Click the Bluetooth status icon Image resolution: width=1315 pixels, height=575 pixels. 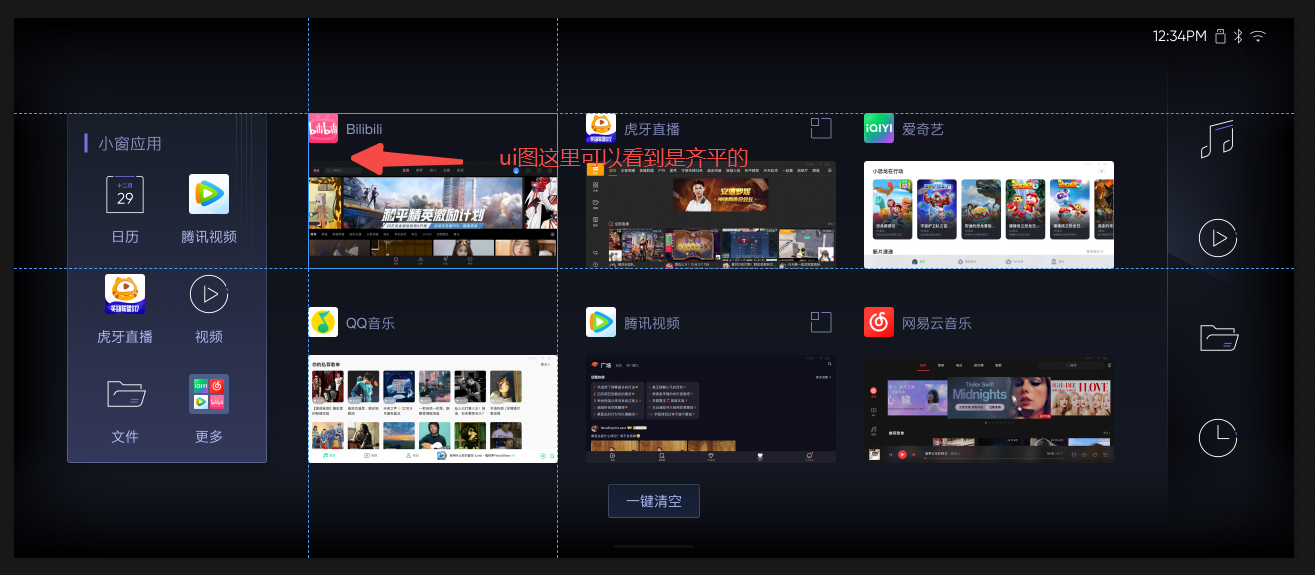(x=1237, y=36)
